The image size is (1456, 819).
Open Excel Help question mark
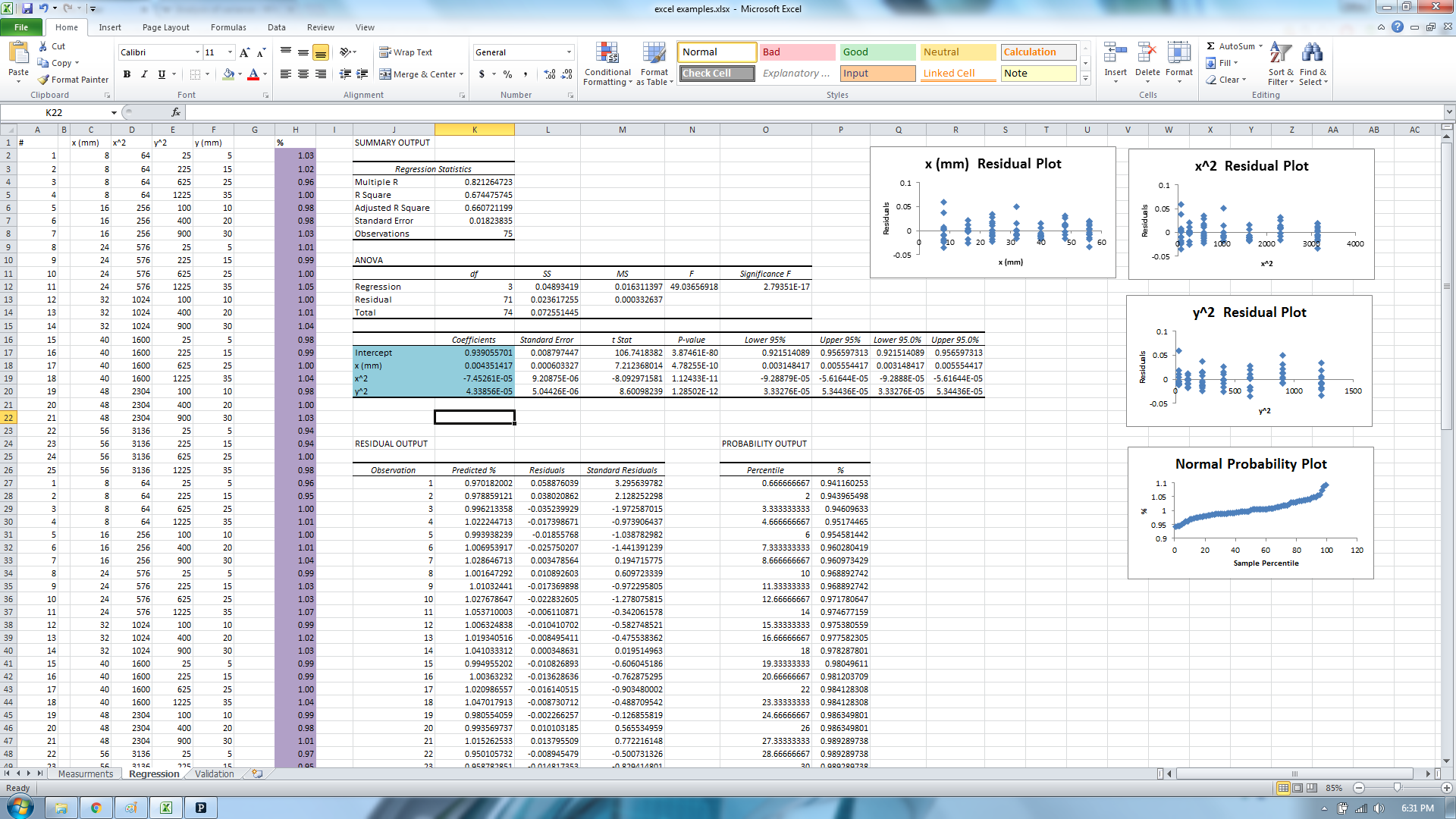pos(1398,27)
